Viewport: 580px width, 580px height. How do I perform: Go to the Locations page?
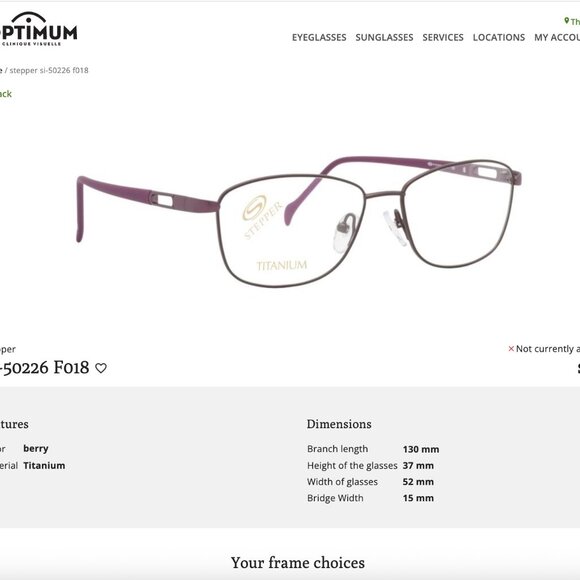point(499,37)
